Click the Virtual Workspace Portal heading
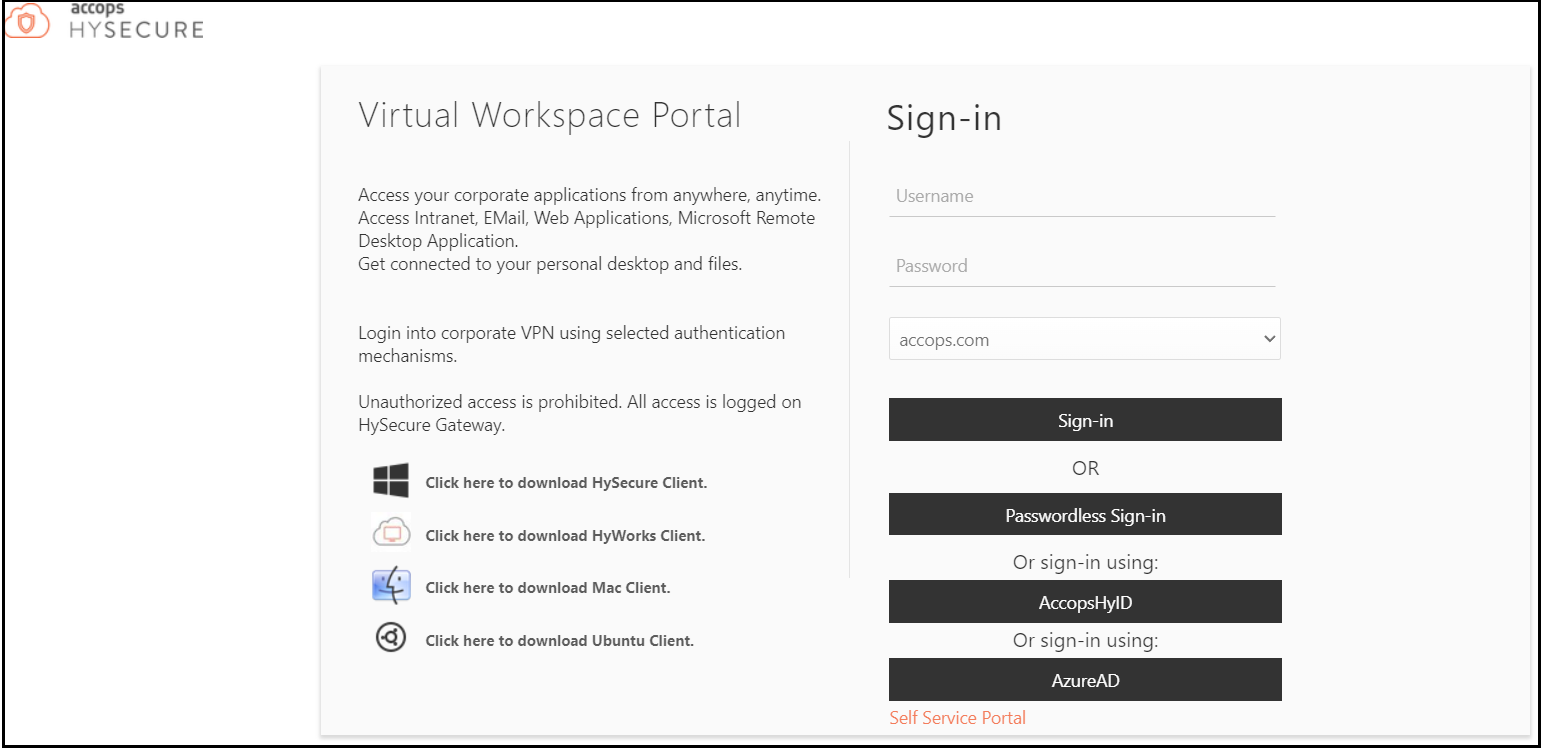 click(x=550, y=115)
